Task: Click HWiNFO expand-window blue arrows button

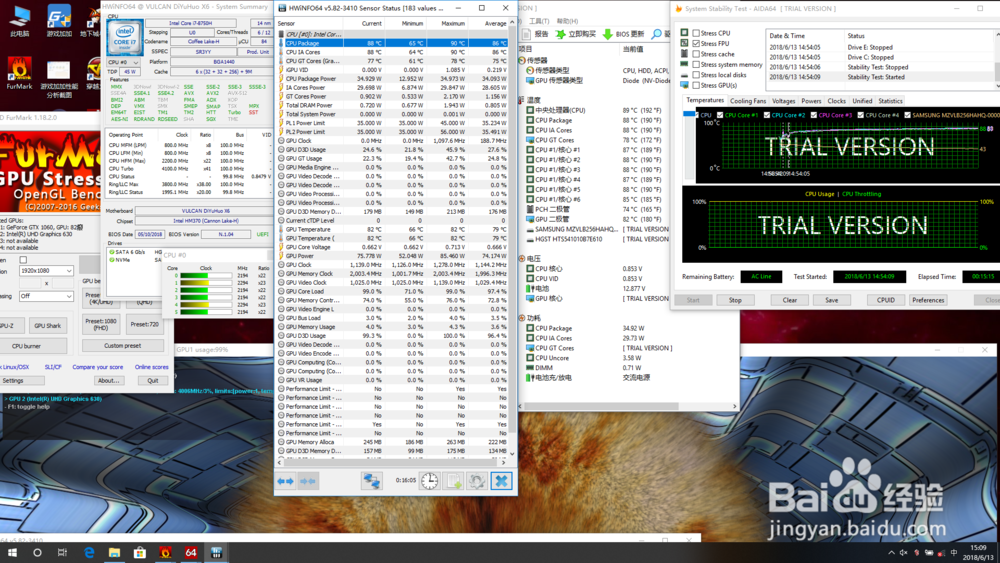Action: [x=285, y=481]
